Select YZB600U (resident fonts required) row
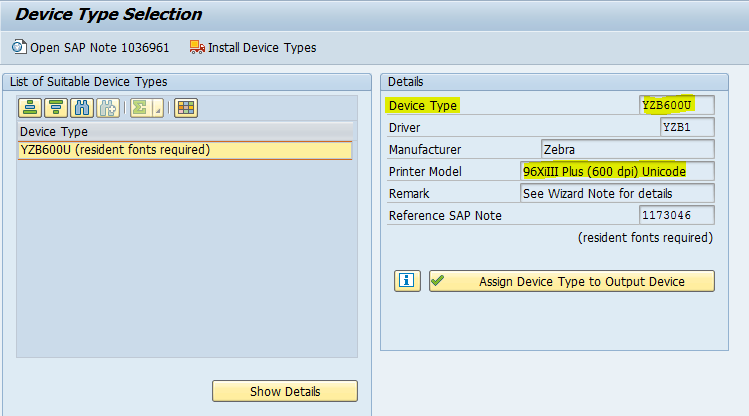749x416 pixels. [x=185, y=150]
